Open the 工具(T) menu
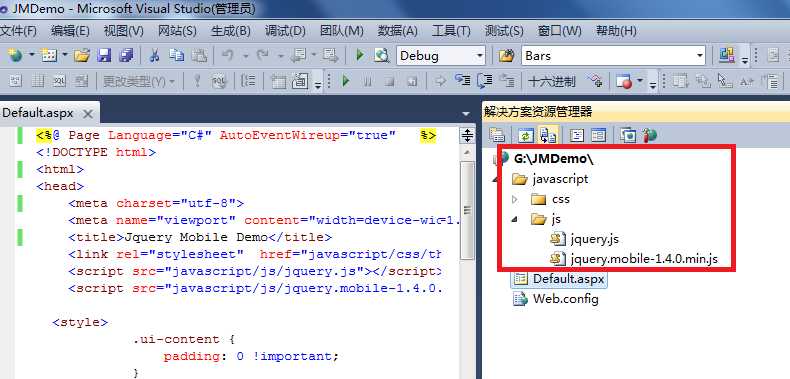 [x=450, y=31]
